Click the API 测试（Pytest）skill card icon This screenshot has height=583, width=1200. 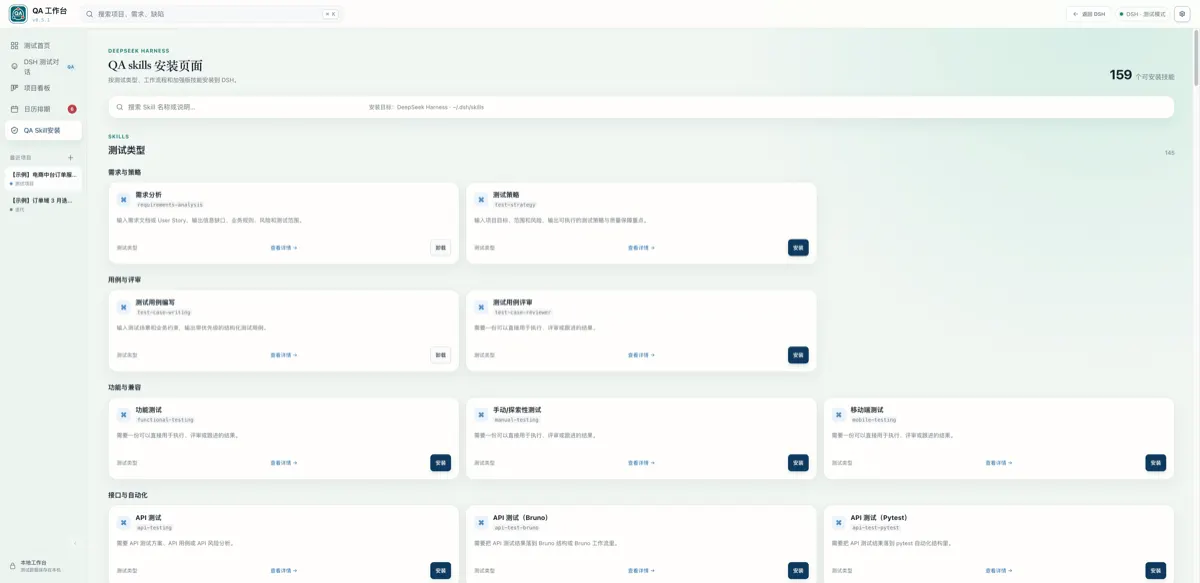click(x=839, y=522)
